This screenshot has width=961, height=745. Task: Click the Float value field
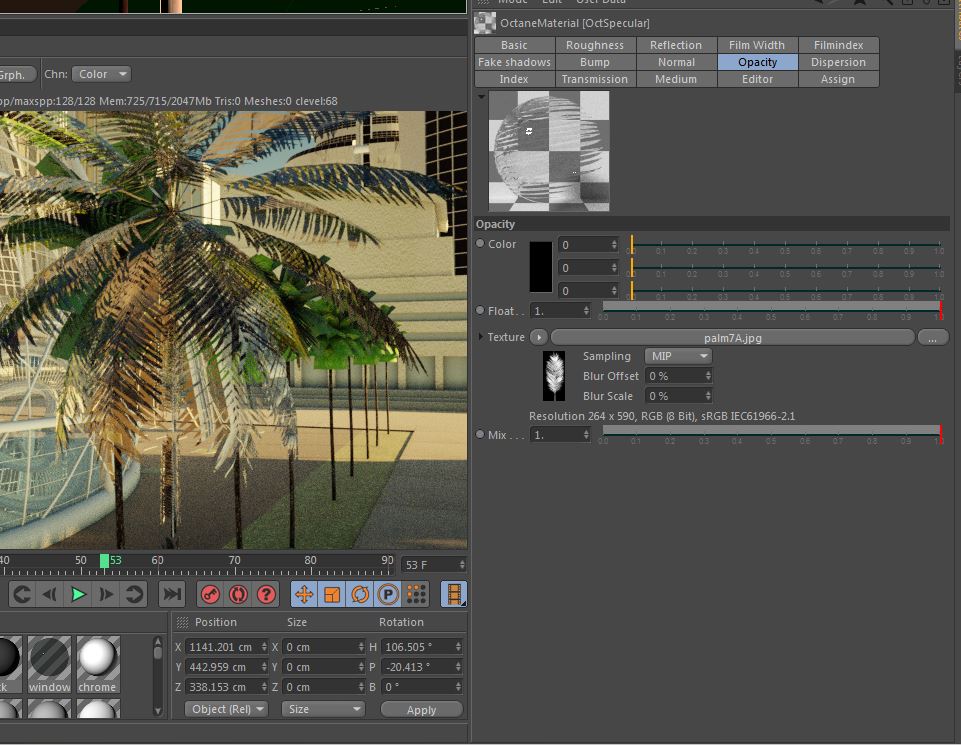point(560,311)
